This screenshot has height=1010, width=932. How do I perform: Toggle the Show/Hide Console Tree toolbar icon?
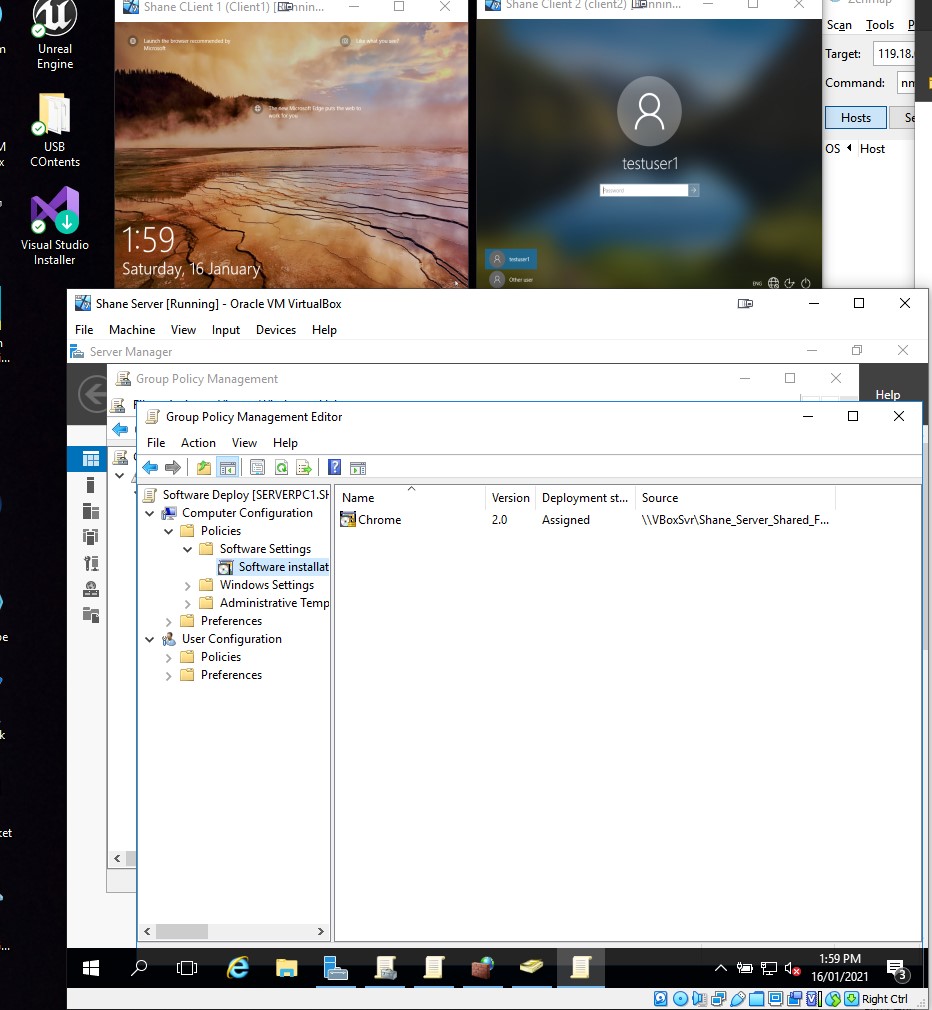pos(227,468)
